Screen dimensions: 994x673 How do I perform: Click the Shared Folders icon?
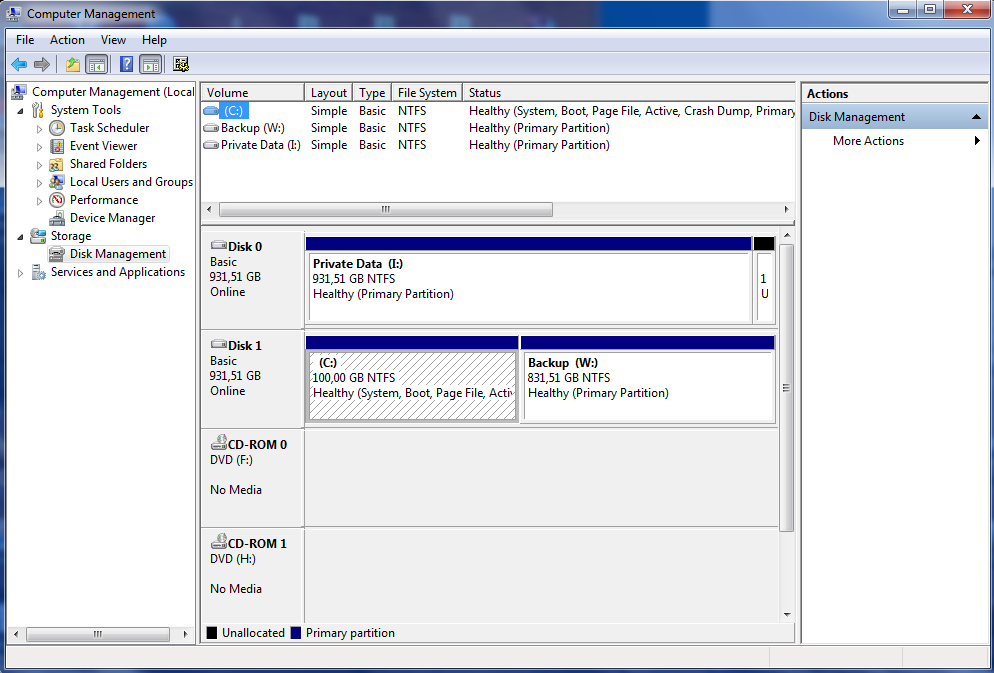click(x=57, y=164)
